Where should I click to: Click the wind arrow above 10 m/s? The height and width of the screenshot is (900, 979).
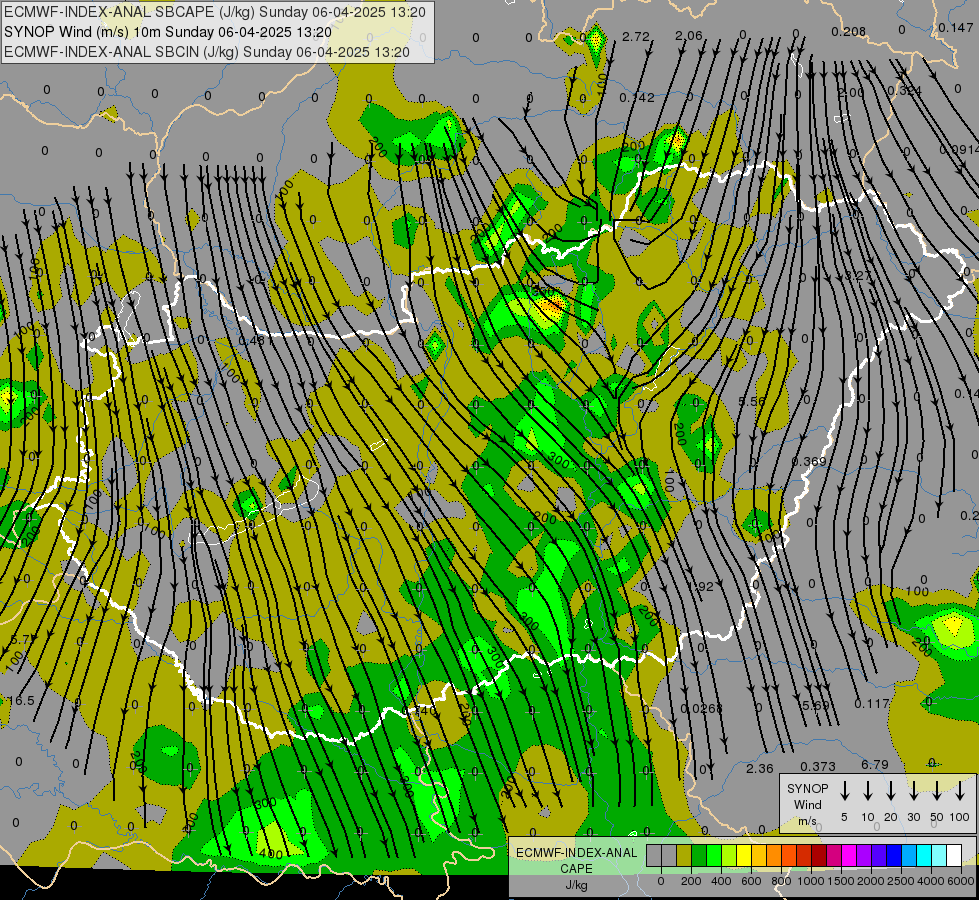[867, 791]
